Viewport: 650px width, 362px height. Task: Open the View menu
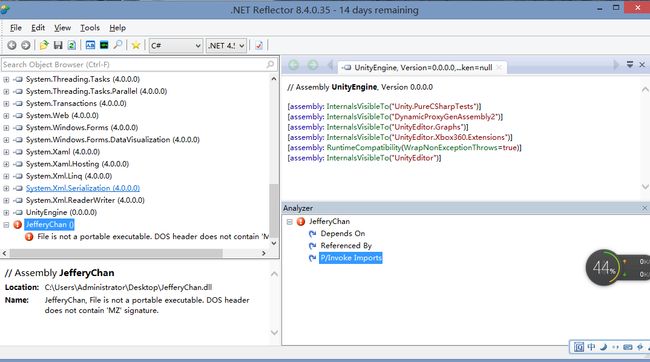62,28
